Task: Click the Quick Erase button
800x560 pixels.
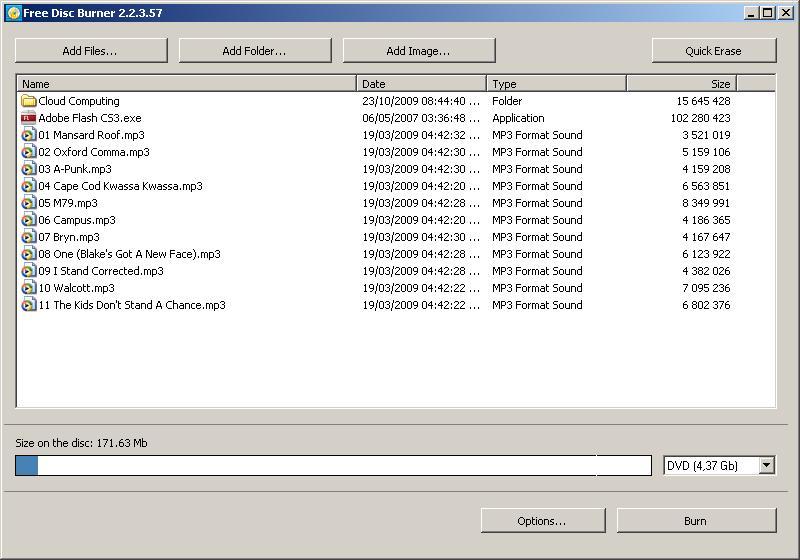Action: click(714, 50)
